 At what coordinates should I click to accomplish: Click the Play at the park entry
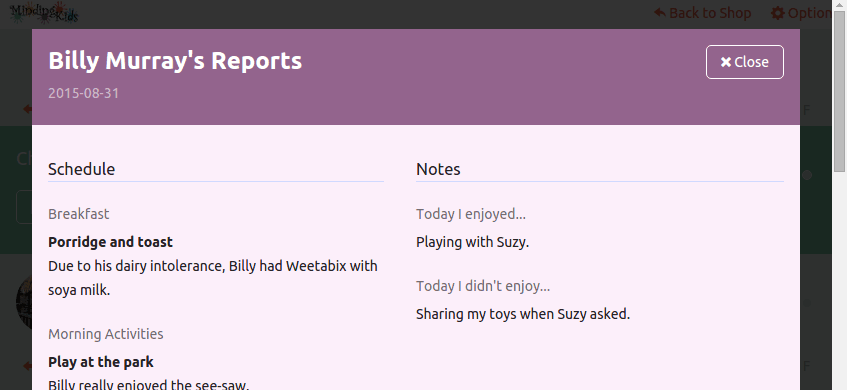point(100,362)
